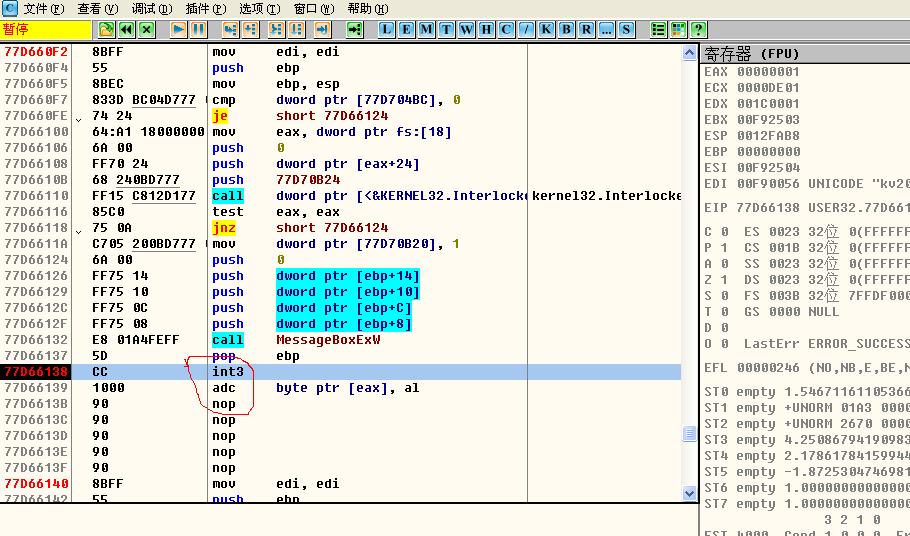910x536 pixels.
Task: Open Call stack with K button
Action: [546, 30]
